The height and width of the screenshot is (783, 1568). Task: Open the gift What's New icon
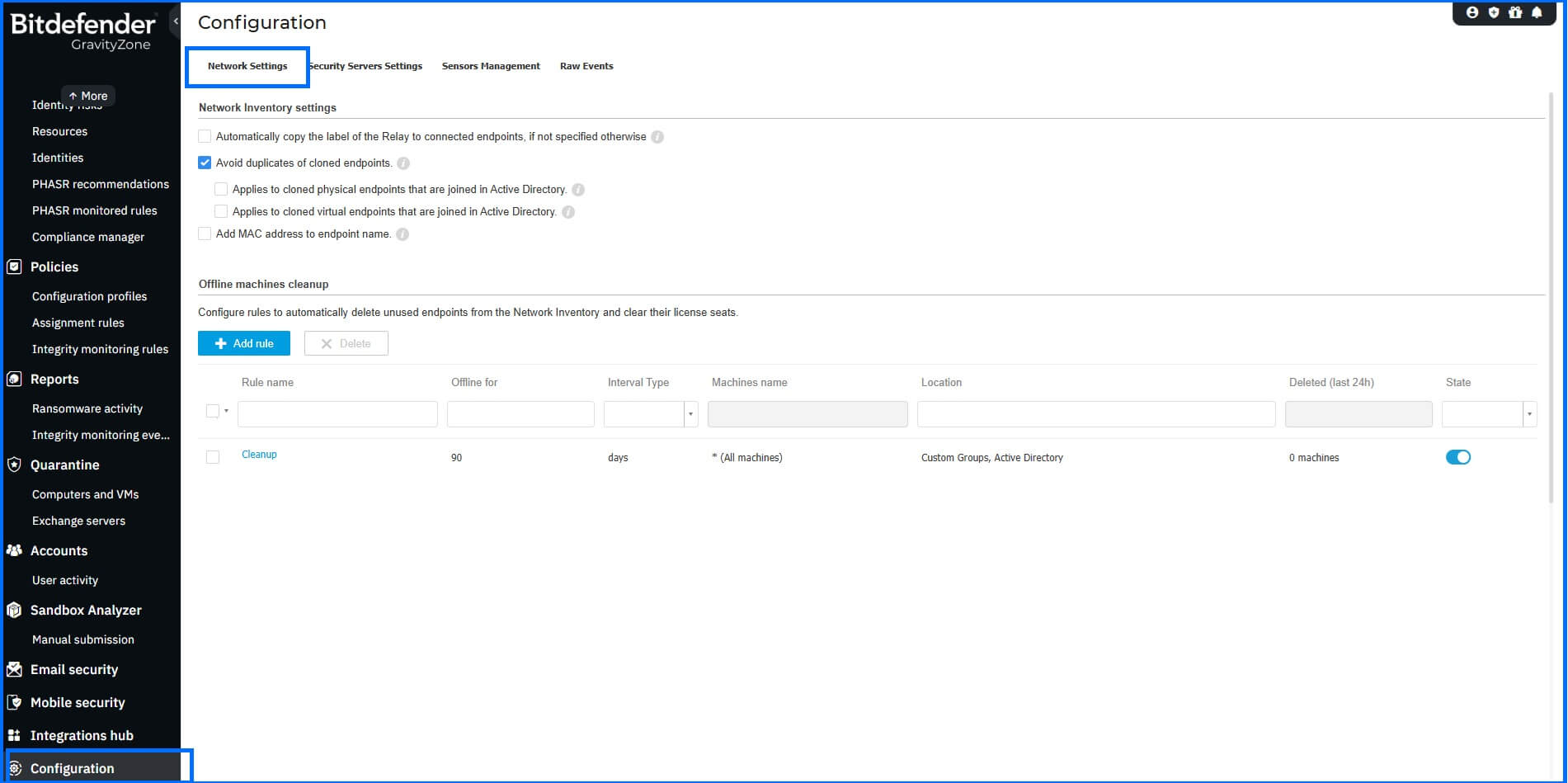(x=1515, y=12)
